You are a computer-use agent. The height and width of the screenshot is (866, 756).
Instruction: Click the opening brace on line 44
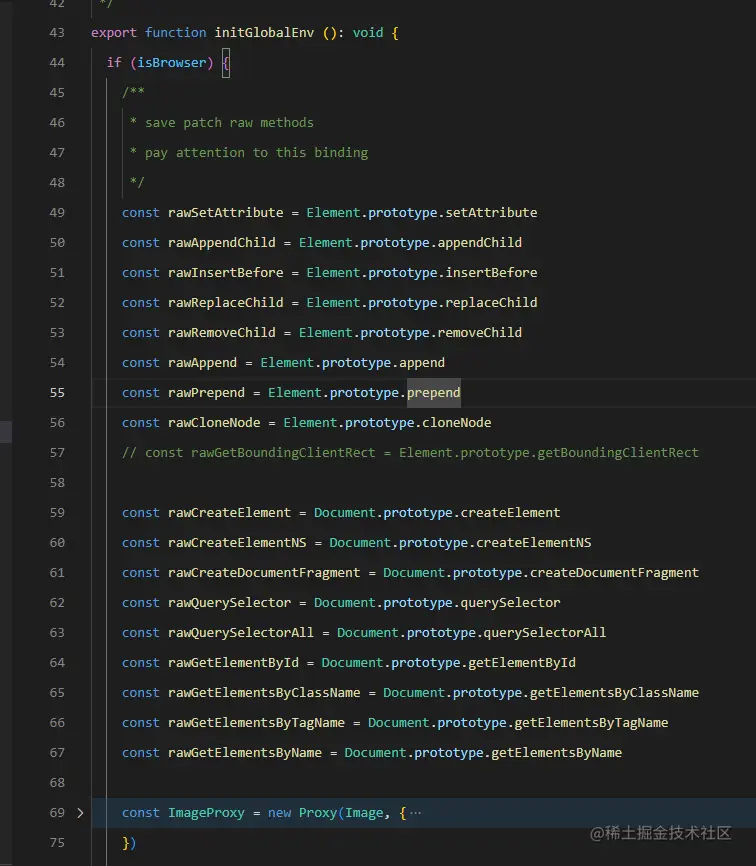[x=226, y=62]
